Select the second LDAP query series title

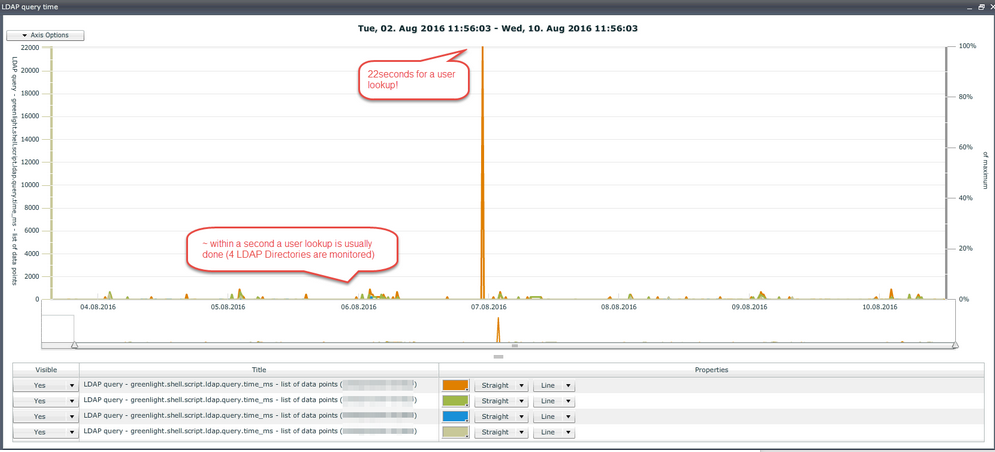pos(258,401)
